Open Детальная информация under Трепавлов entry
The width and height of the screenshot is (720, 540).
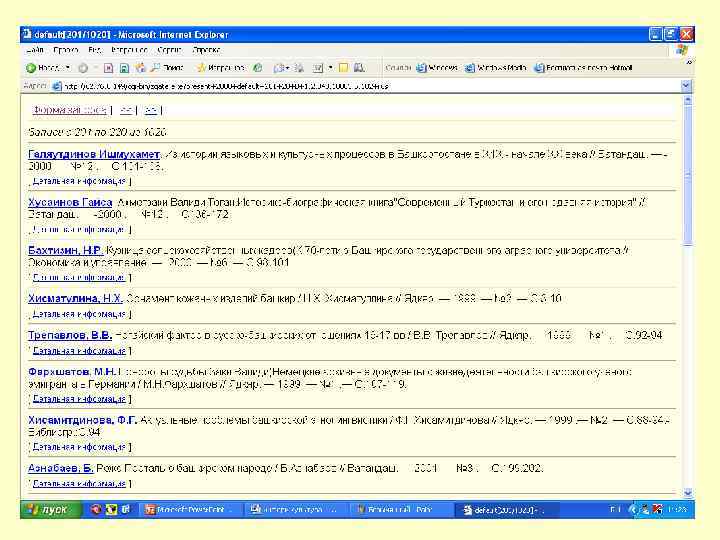(x=79, y=351)
